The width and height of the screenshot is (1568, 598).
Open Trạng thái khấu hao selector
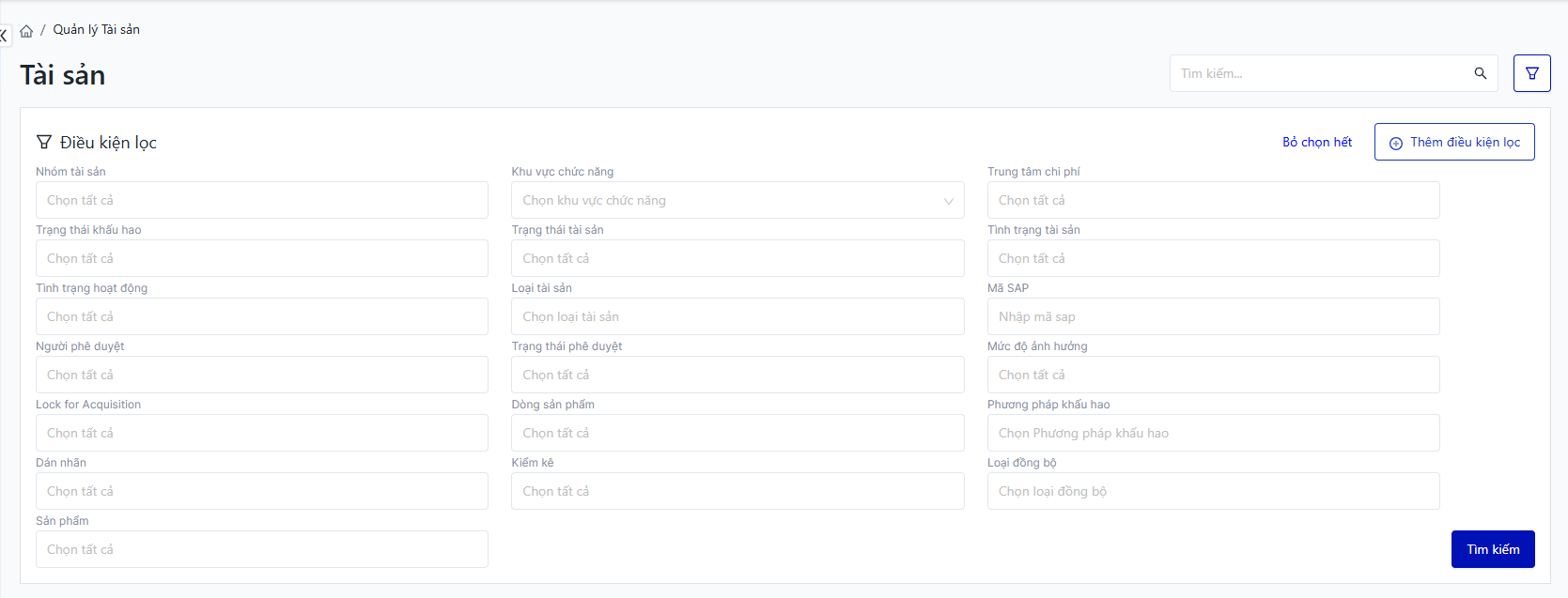click(x=261, y=258)
